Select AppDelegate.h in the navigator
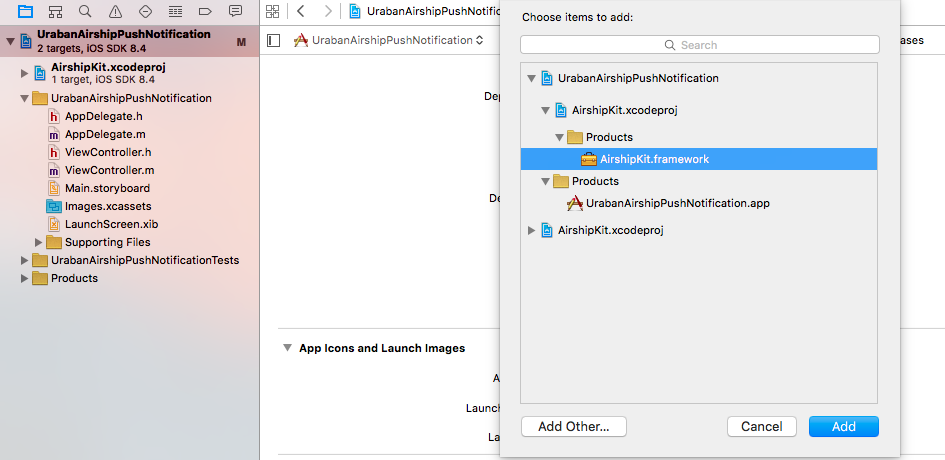945x460 pixels. (x=104, y=116)
